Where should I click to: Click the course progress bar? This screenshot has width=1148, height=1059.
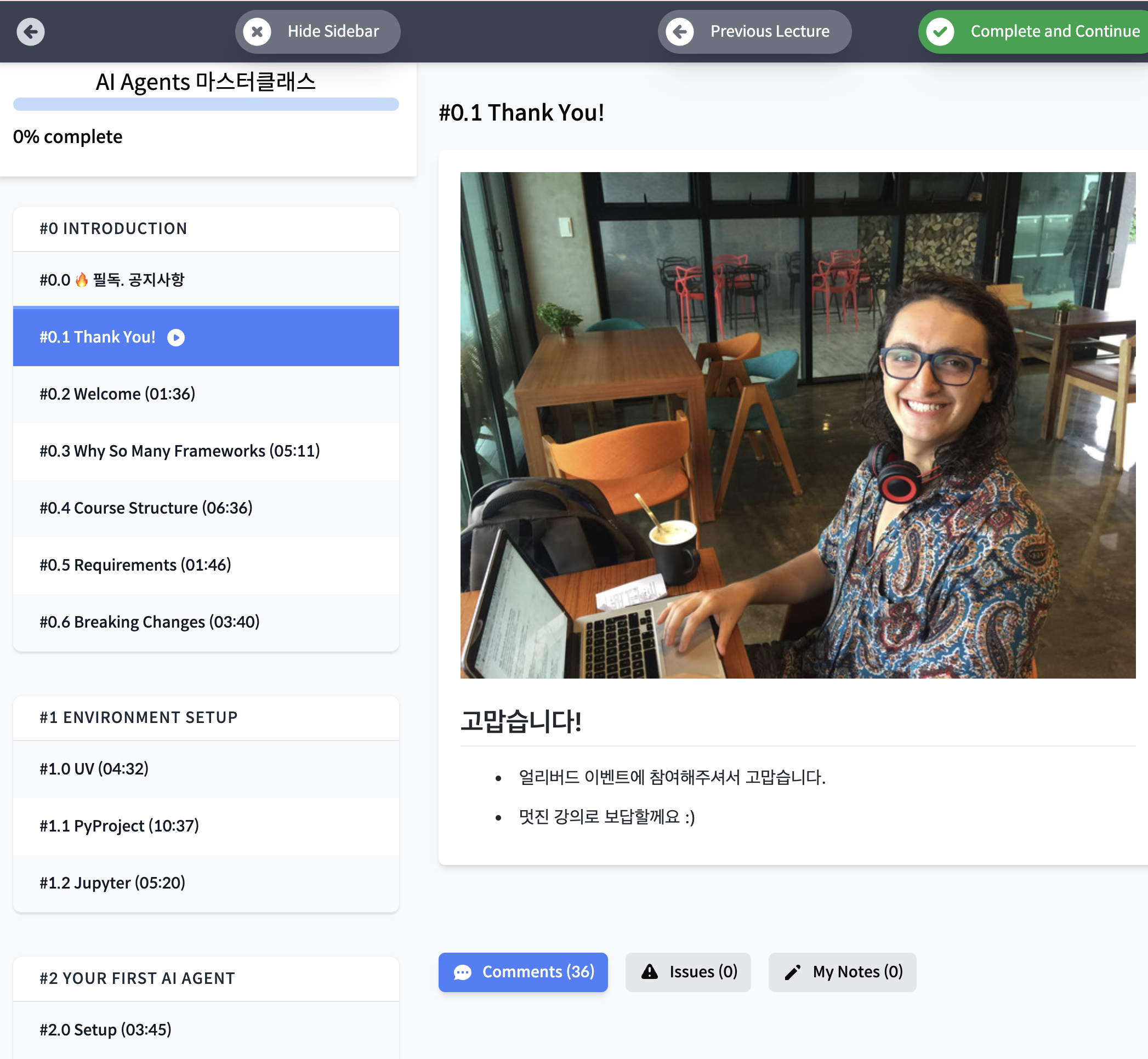[x=206, y=104]
